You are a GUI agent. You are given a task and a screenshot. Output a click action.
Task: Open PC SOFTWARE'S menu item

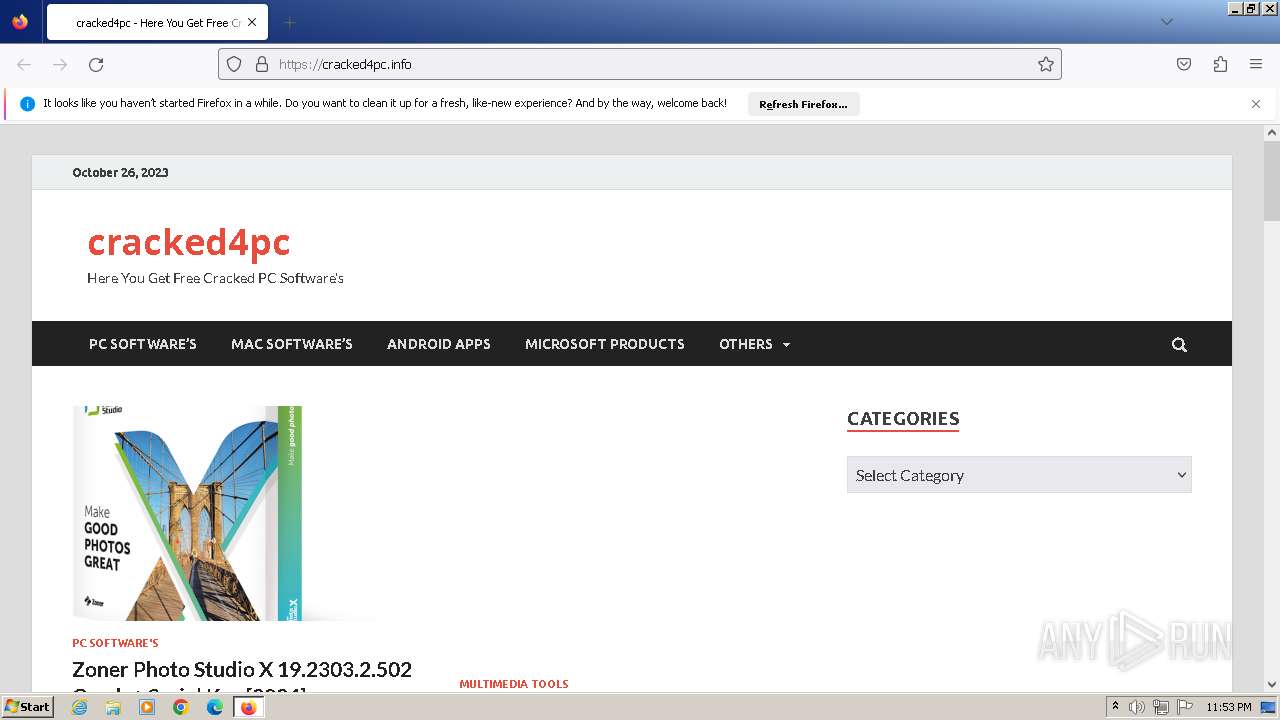[143, 344]
